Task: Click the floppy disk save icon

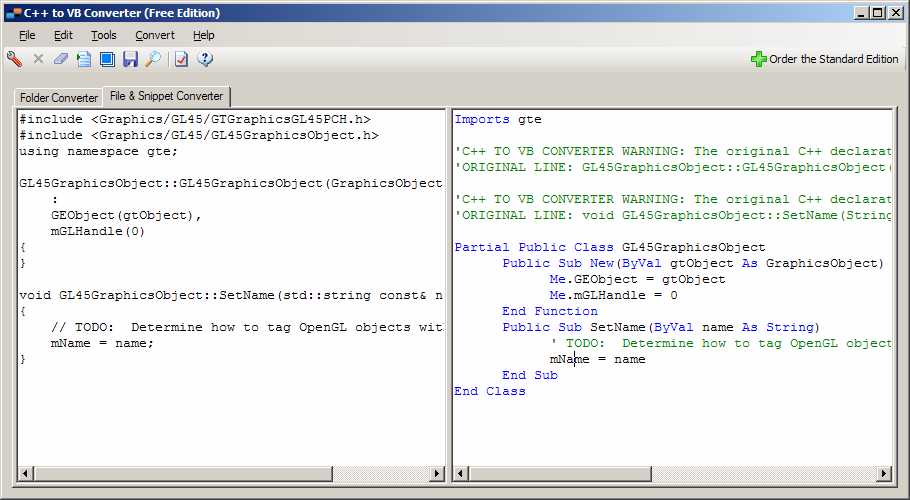Action: (x=130, y=59)
